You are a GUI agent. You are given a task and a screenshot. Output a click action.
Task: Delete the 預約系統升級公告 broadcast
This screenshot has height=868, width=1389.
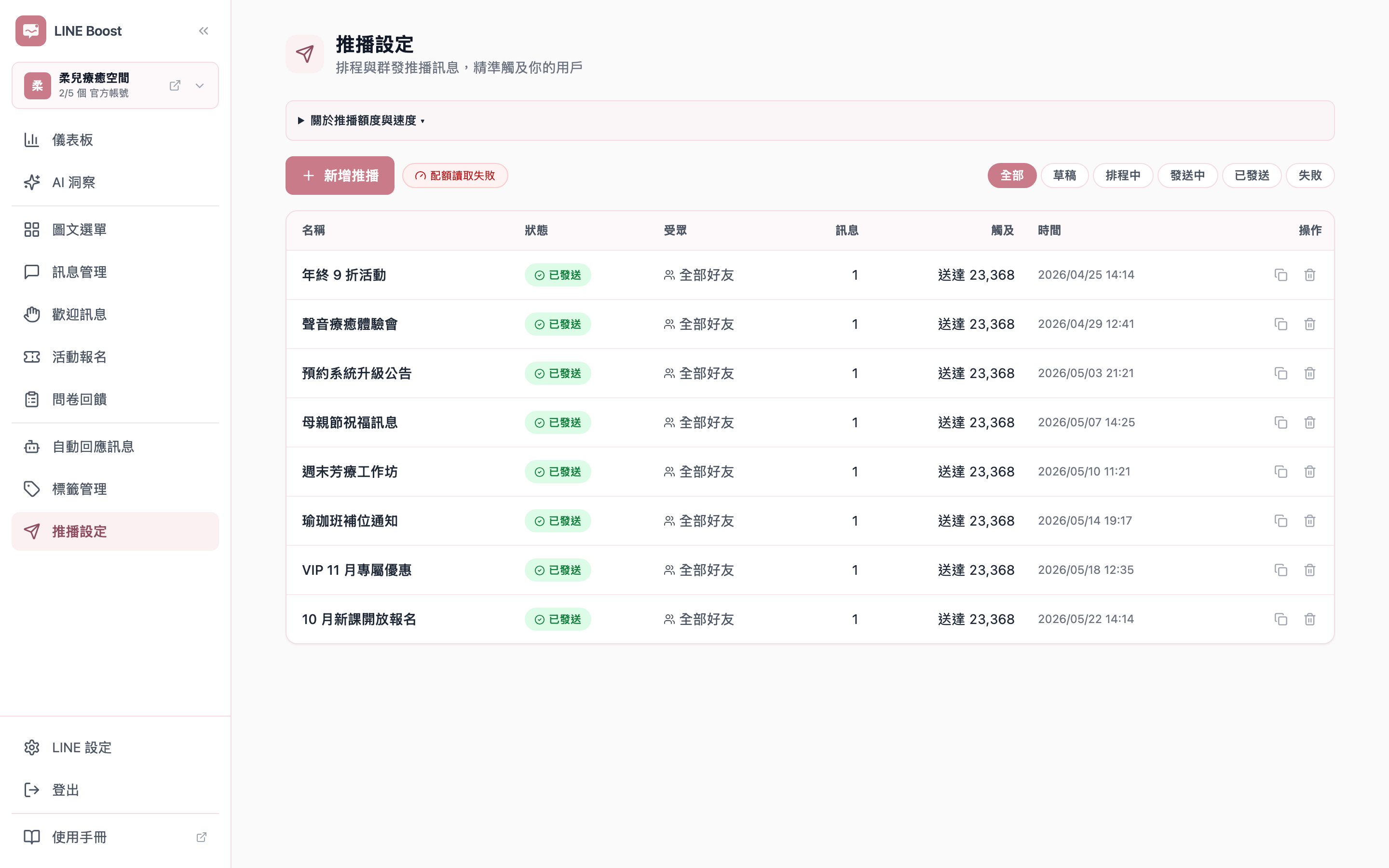(1310, 373)
